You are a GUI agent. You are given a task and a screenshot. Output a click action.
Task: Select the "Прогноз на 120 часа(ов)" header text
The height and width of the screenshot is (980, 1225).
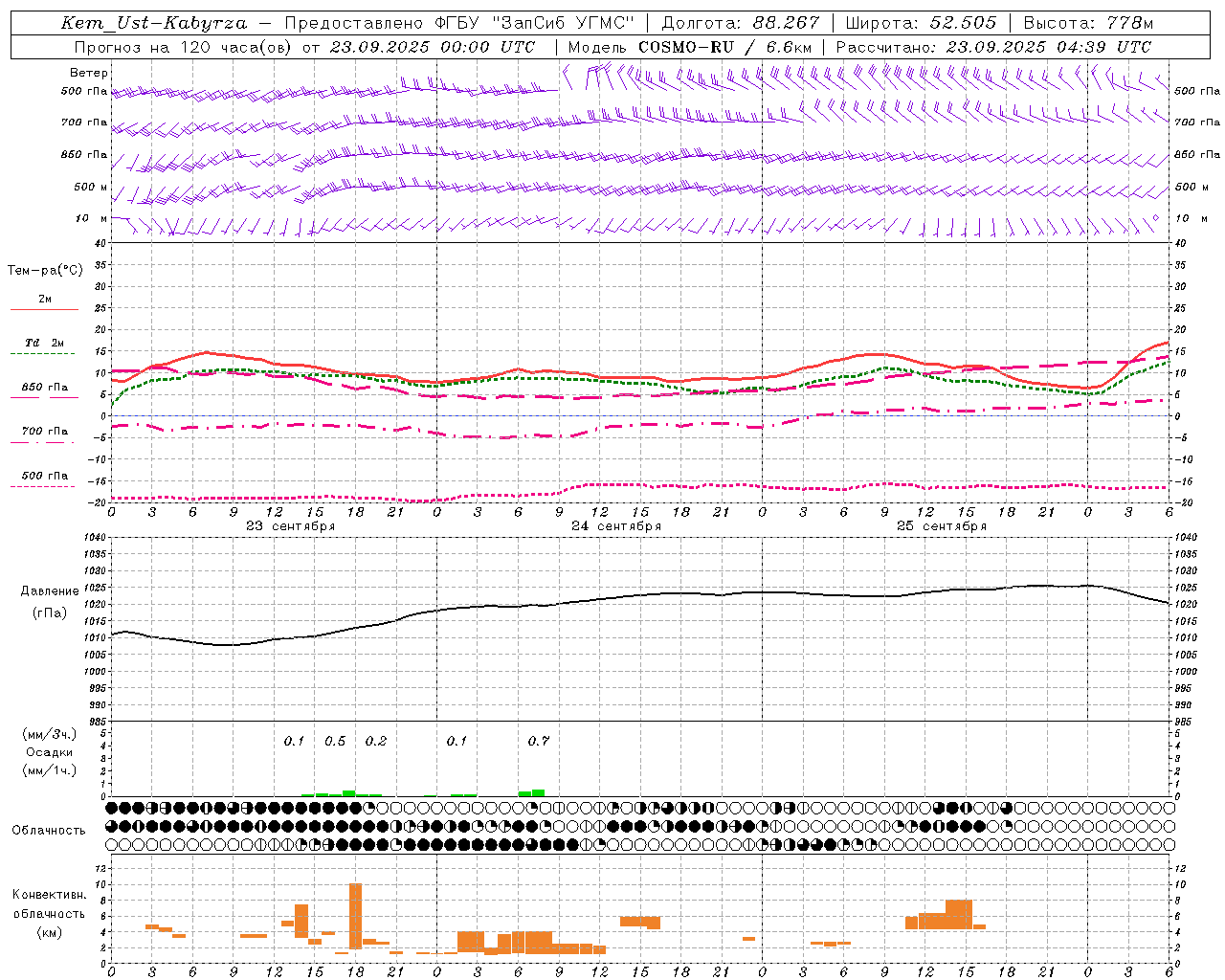point(184,47)
